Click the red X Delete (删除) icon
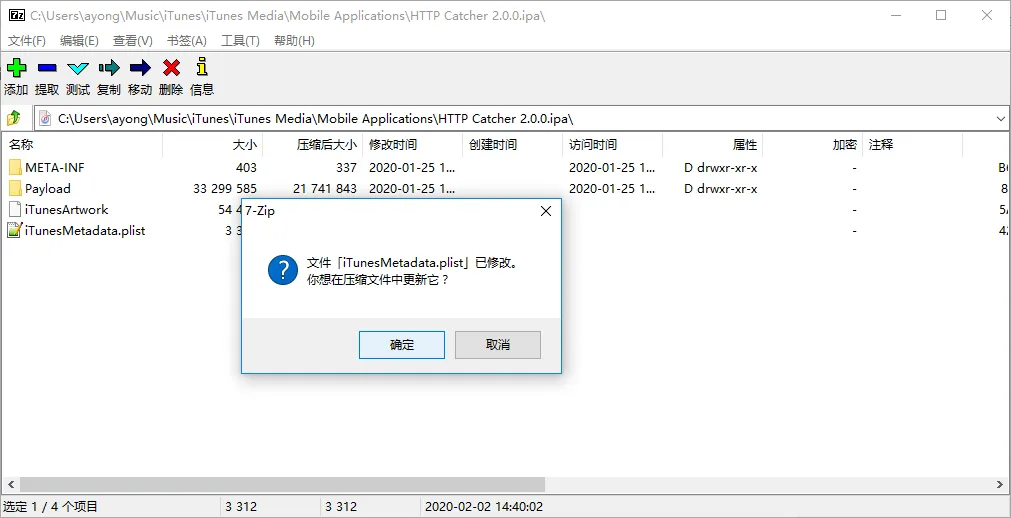 coord(171,67)
